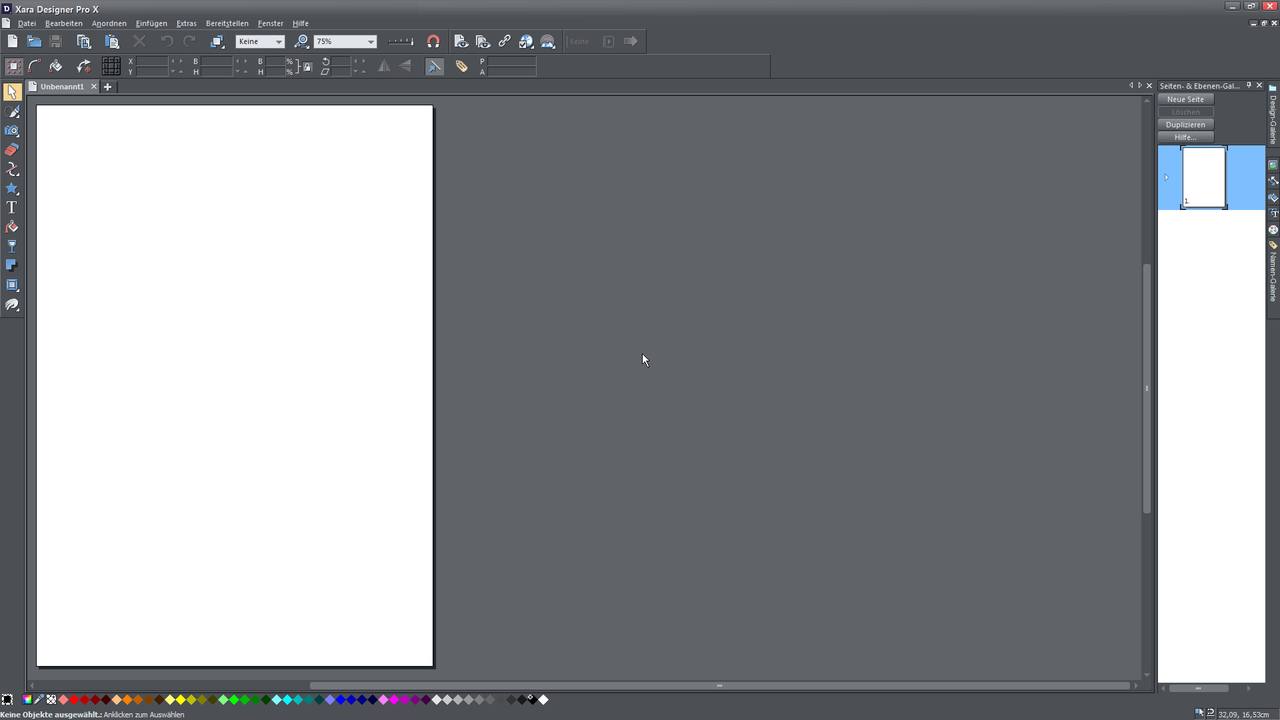The width and height of the screenshot is (1280, 720).
Task: Pick the magenta color swatch
Action: [395, 700]
